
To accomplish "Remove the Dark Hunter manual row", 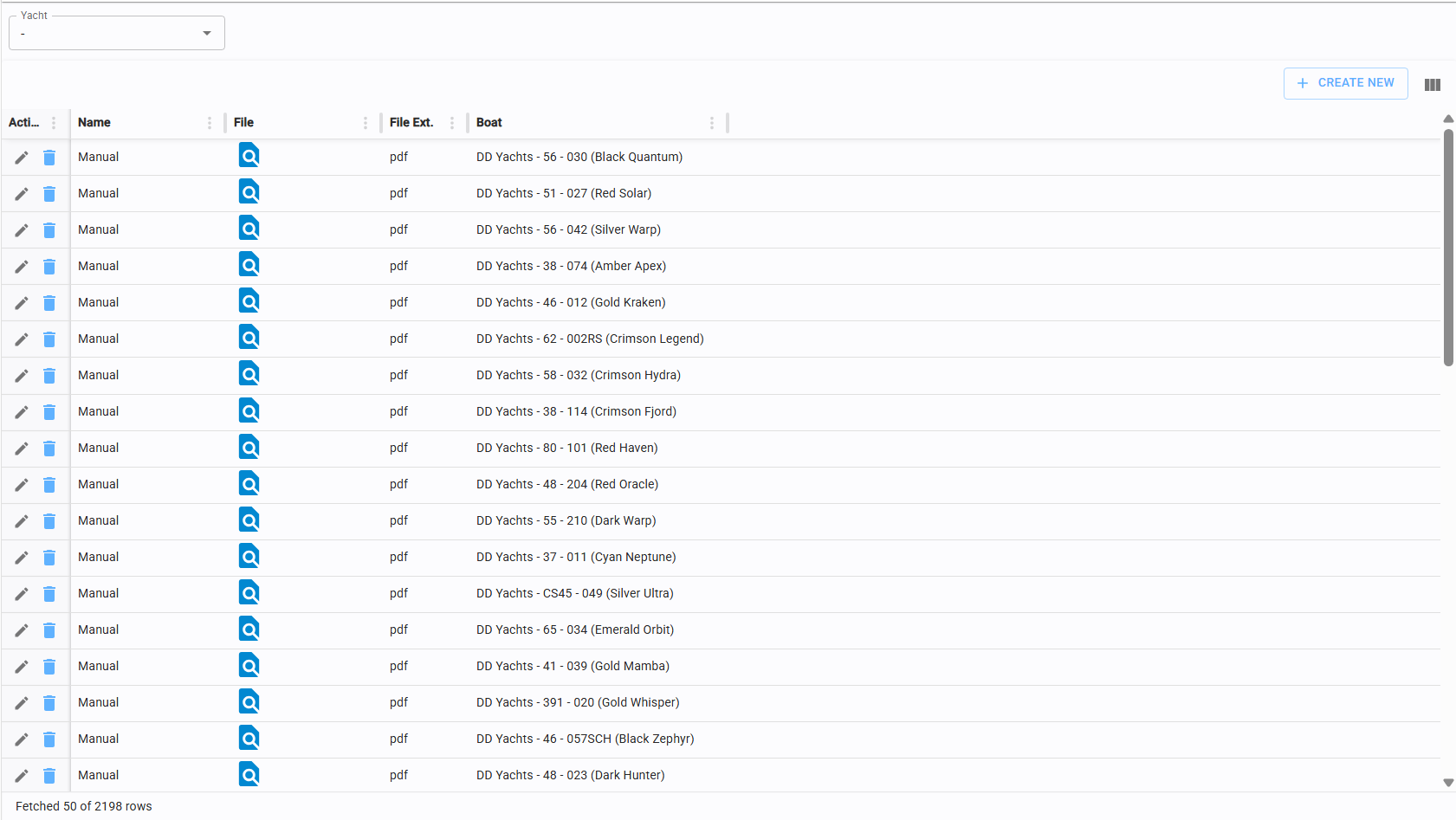I will tap(49, 776).
